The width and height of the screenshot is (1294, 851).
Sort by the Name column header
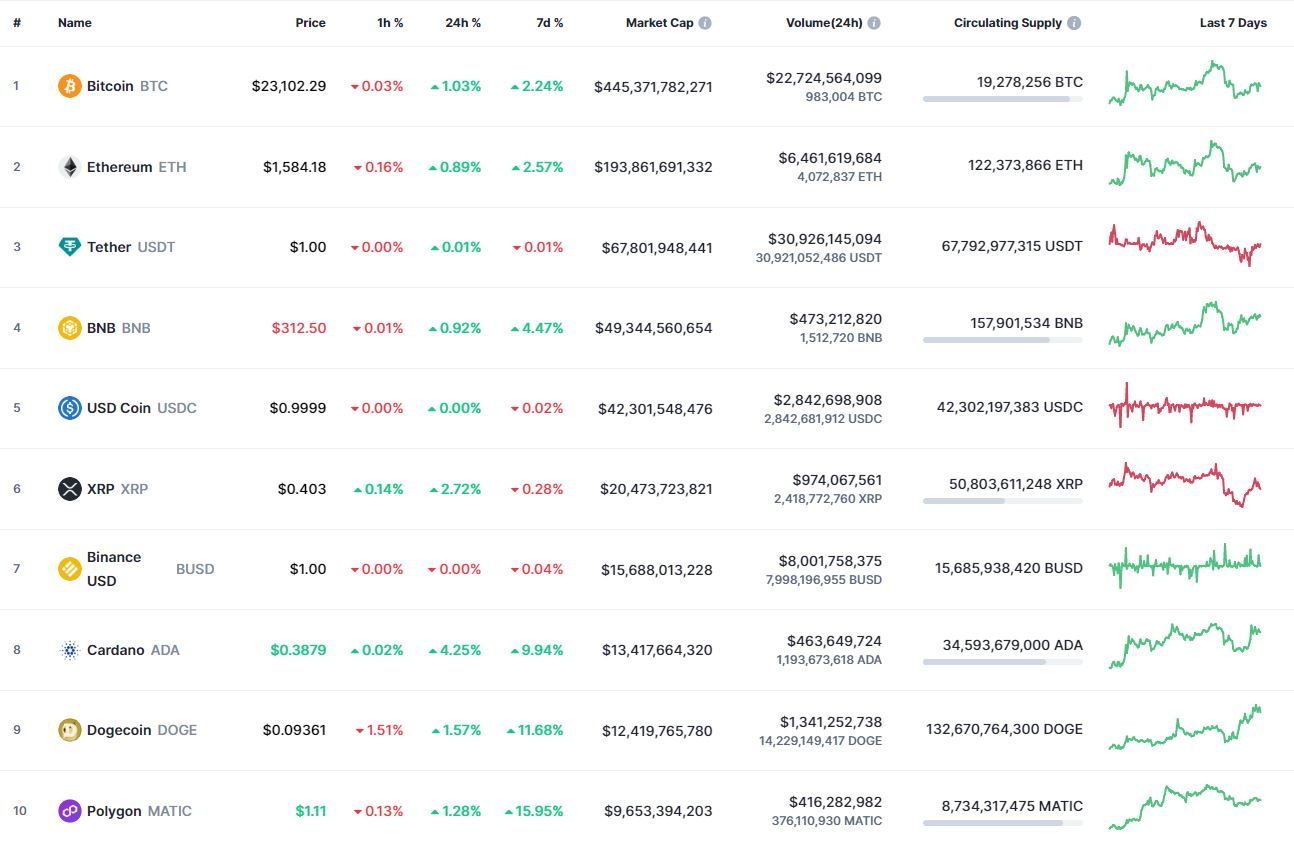[x=75, y=23]
